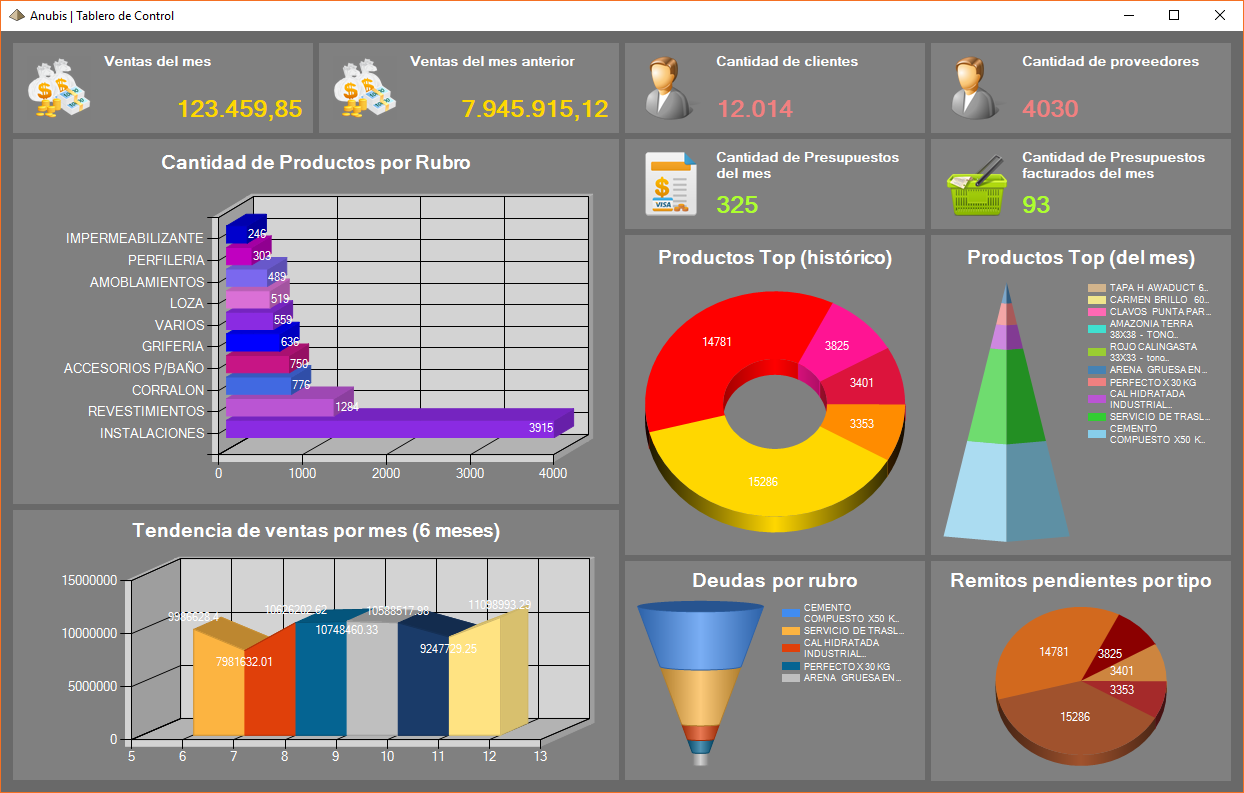This screenshot has height=793, width=1244.
Task: Click the money bags icon beside Ventas del mes
Action: coord(58,88)
